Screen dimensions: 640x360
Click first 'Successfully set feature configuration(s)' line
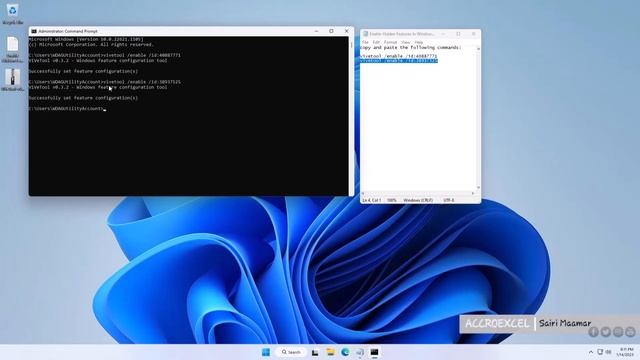click(x=83, y=71)
